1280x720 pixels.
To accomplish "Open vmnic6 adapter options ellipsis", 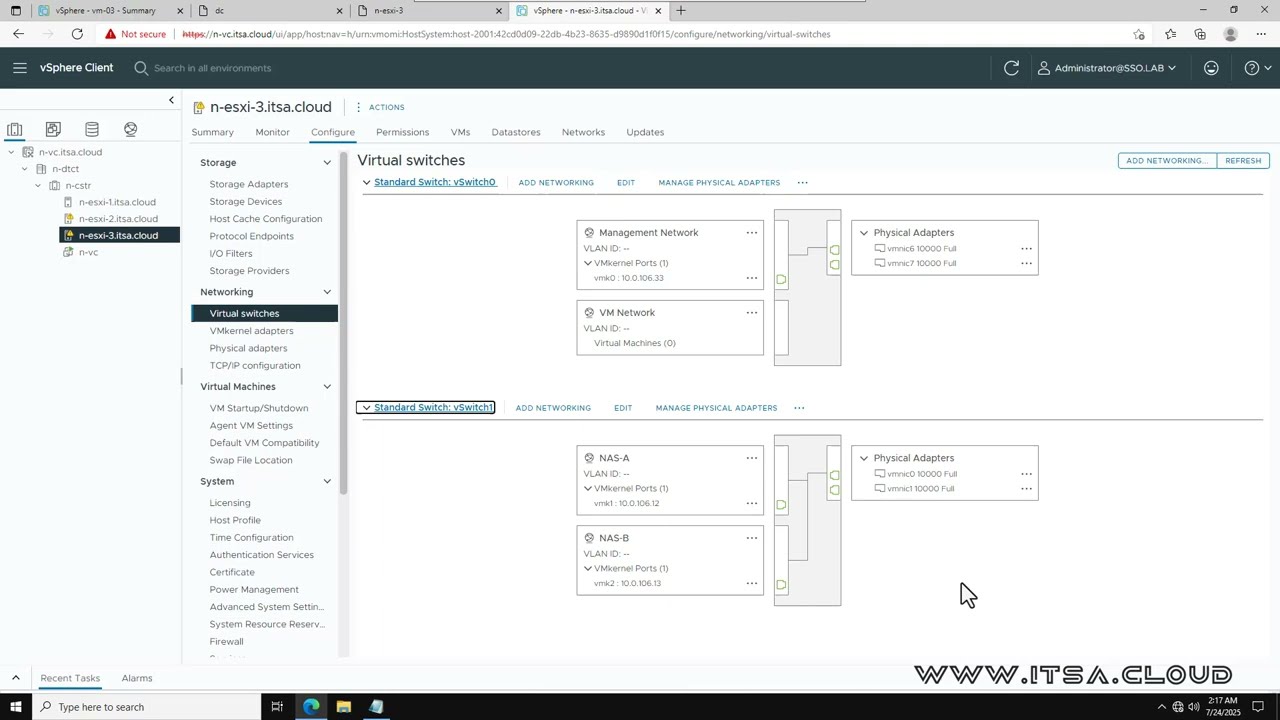I will tap(1026, 249).
